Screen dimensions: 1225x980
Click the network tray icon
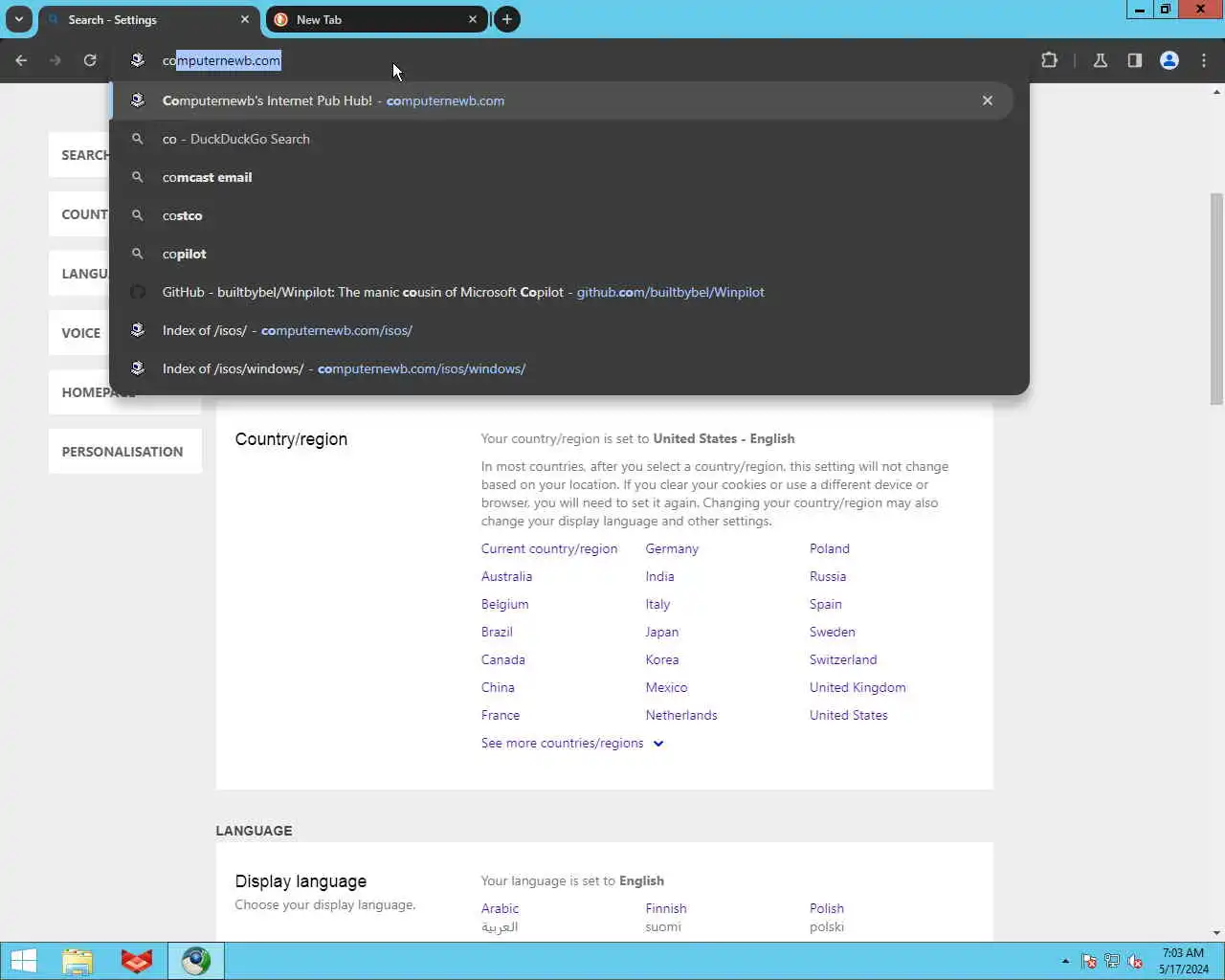1112,961
